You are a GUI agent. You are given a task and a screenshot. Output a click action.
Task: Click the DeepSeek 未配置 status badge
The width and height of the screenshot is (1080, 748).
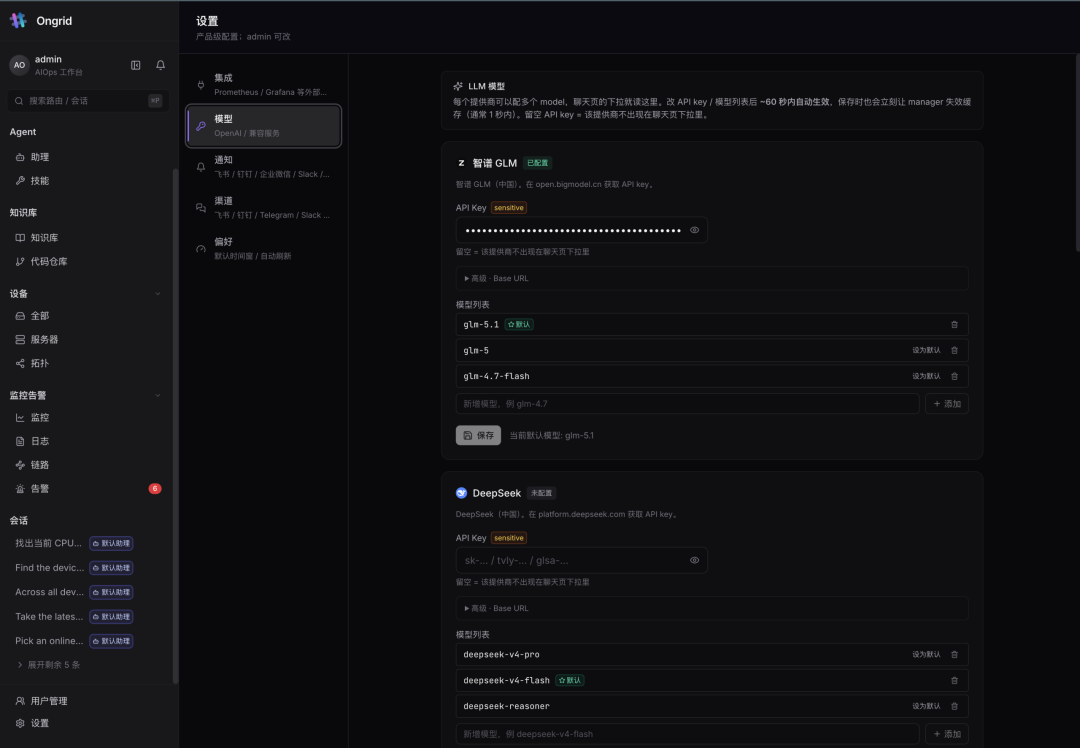[541, 493]
